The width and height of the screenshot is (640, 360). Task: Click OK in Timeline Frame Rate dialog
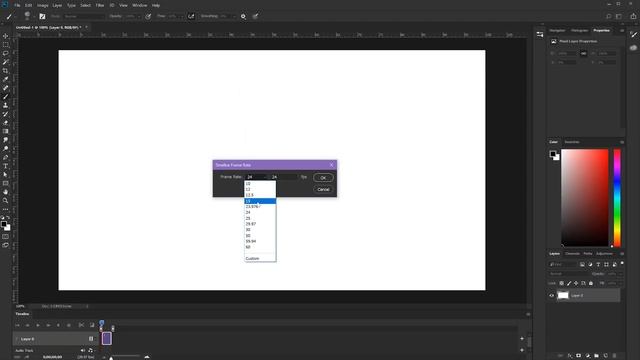(323, 178)
